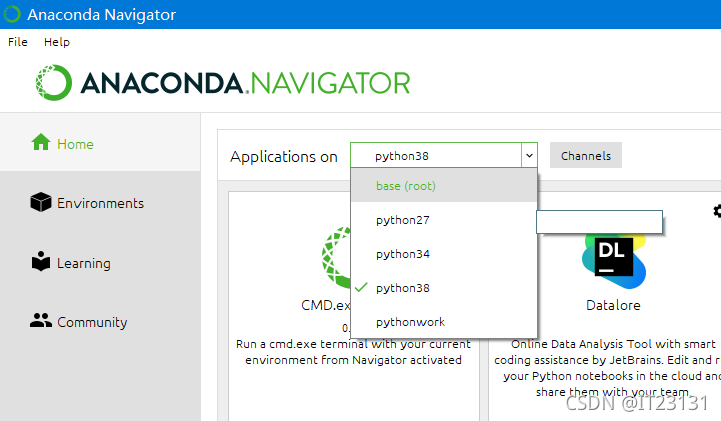Image resolution: width=721 pixels, height=421 pixels.
Task: Open the Learning tab
Action: click(x=100, y=263)
